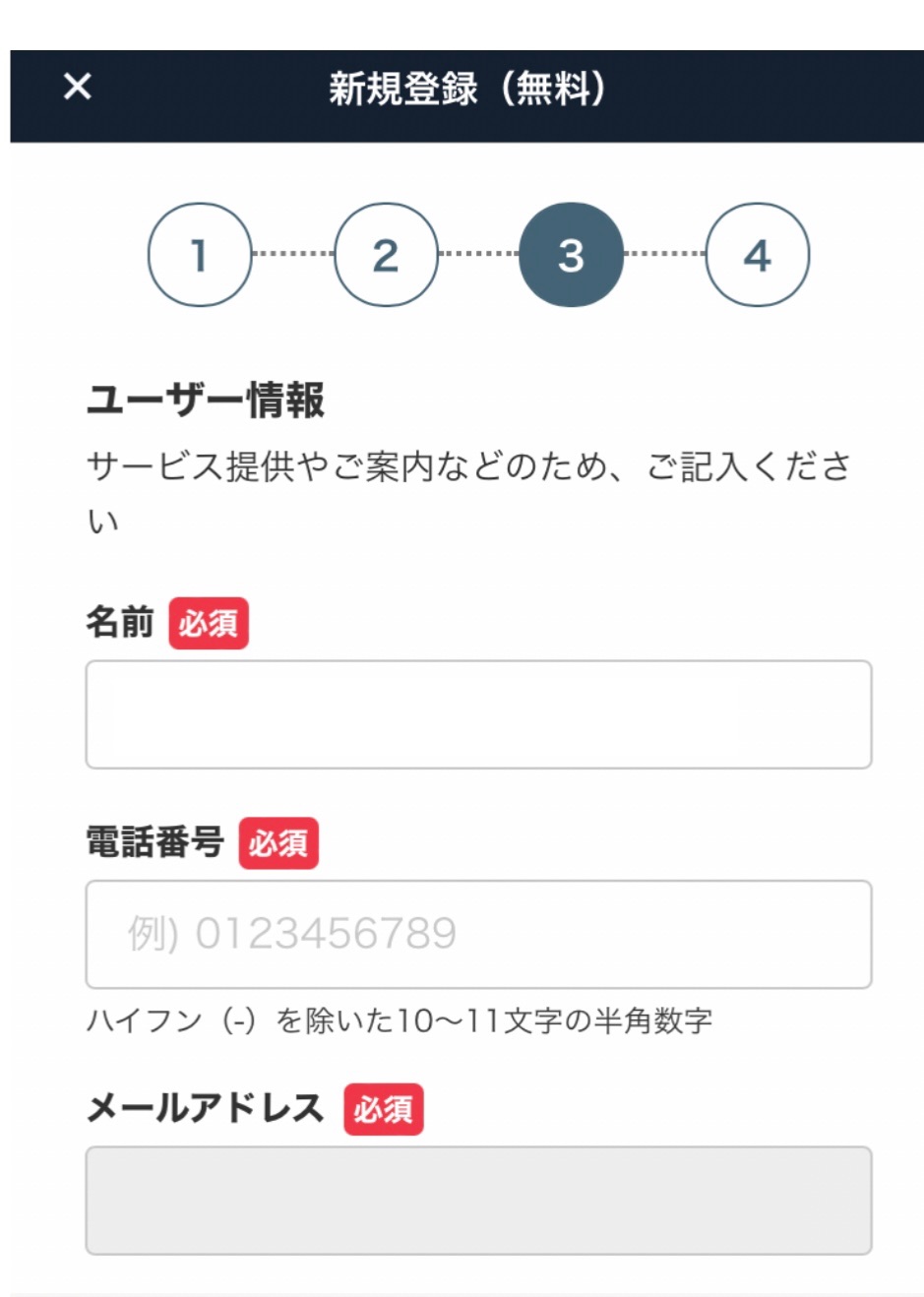Viewport: 924px width, 1297px height.
Task: Select step 4 circle in progress indicator
Action: [758, 254]
